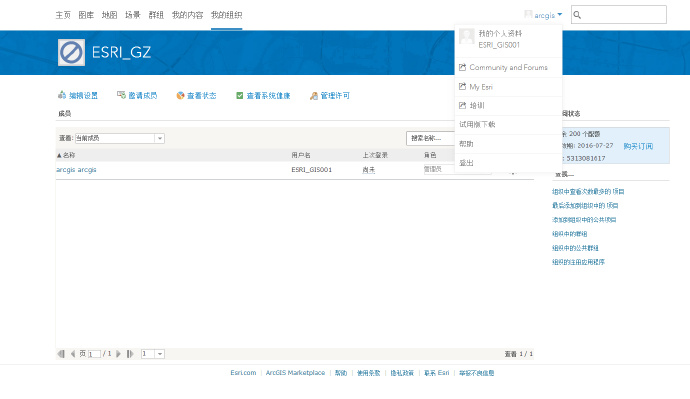Open 联系 Esri footer link

(437, 373)
